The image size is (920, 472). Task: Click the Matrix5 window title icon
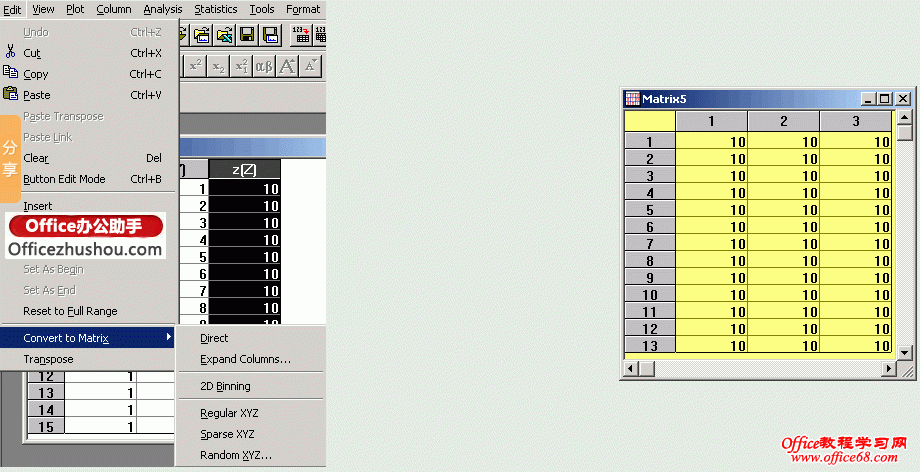pos(632,99)
